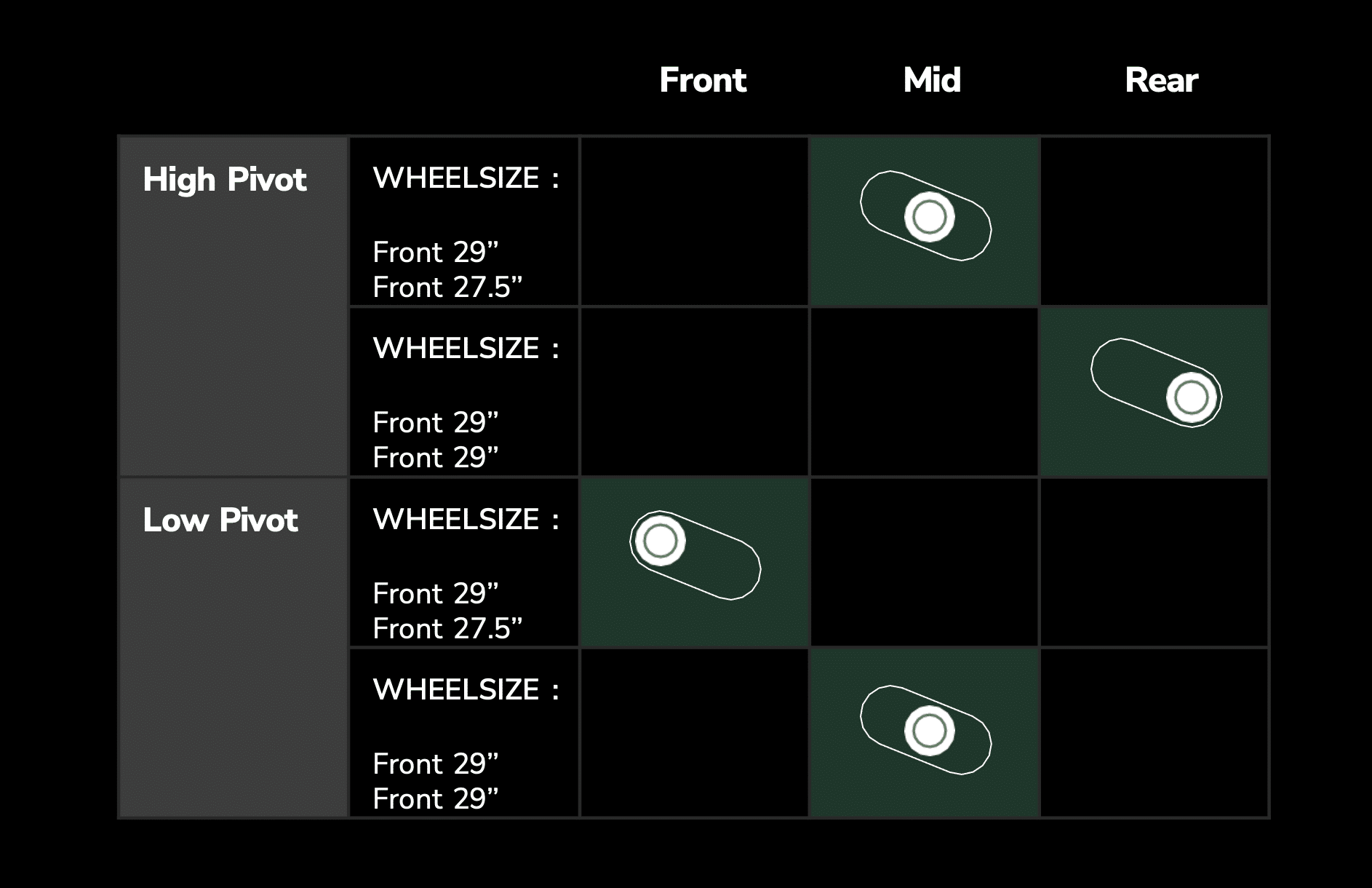Click empty Rear cell in first Low Pivot row
Viewport: 1372px width, 888px height.
1154,563
